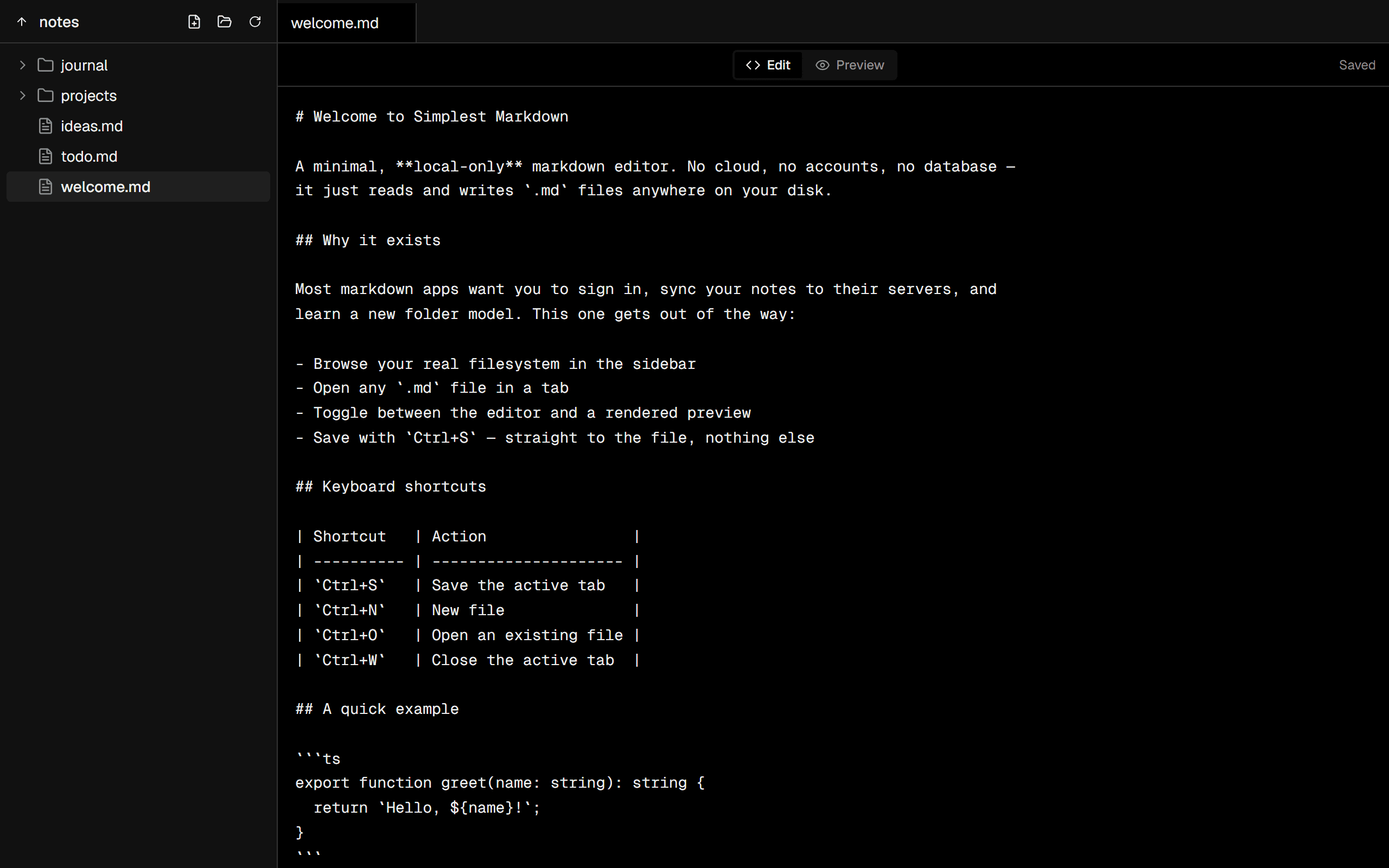Click the 'return Hello, ${name}!' code line
1389x868 pixels.
pos(427,808)
